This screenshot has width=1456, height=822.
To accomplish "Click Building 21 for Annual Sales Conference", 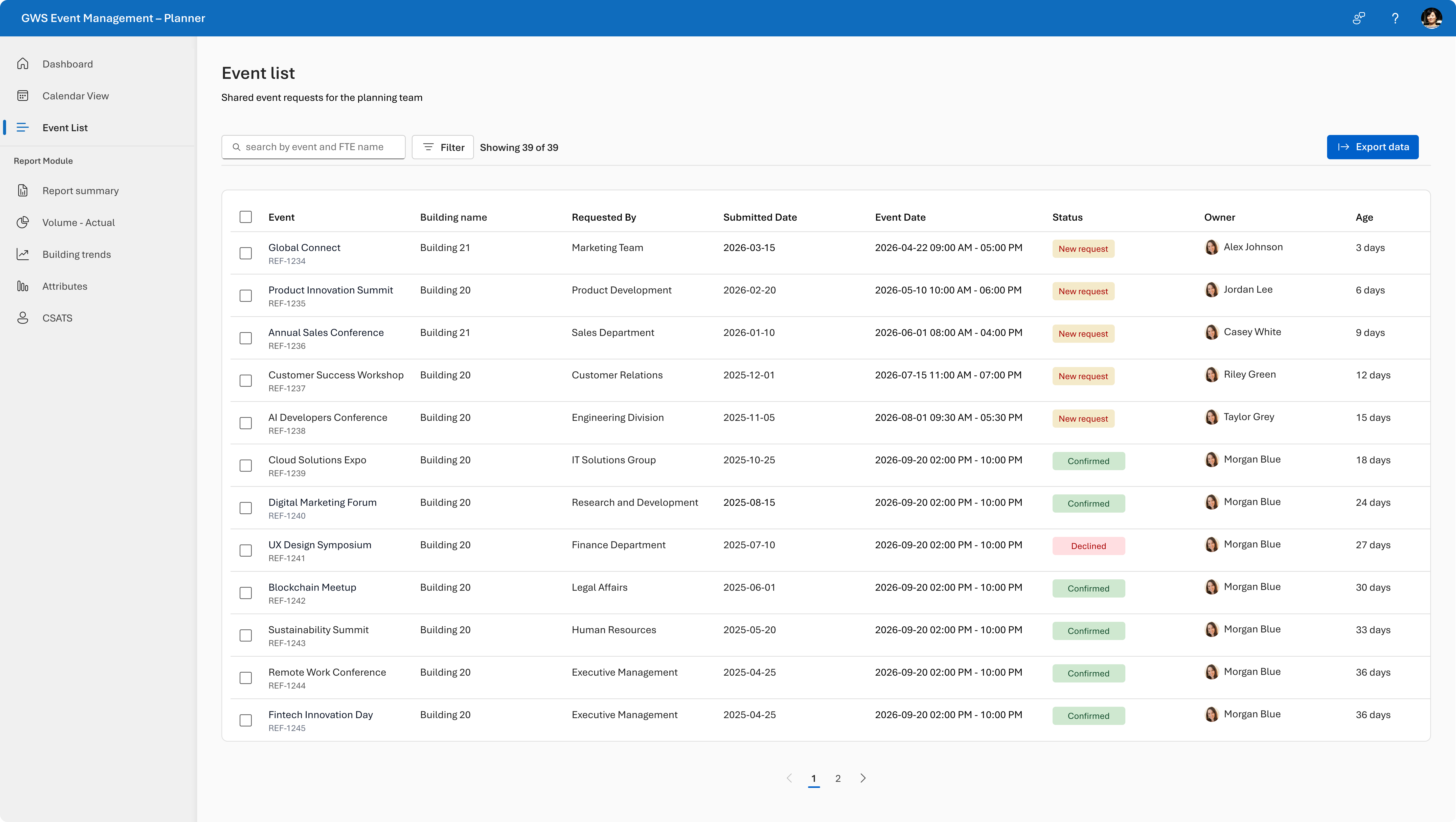I will [x=445, y=332].
